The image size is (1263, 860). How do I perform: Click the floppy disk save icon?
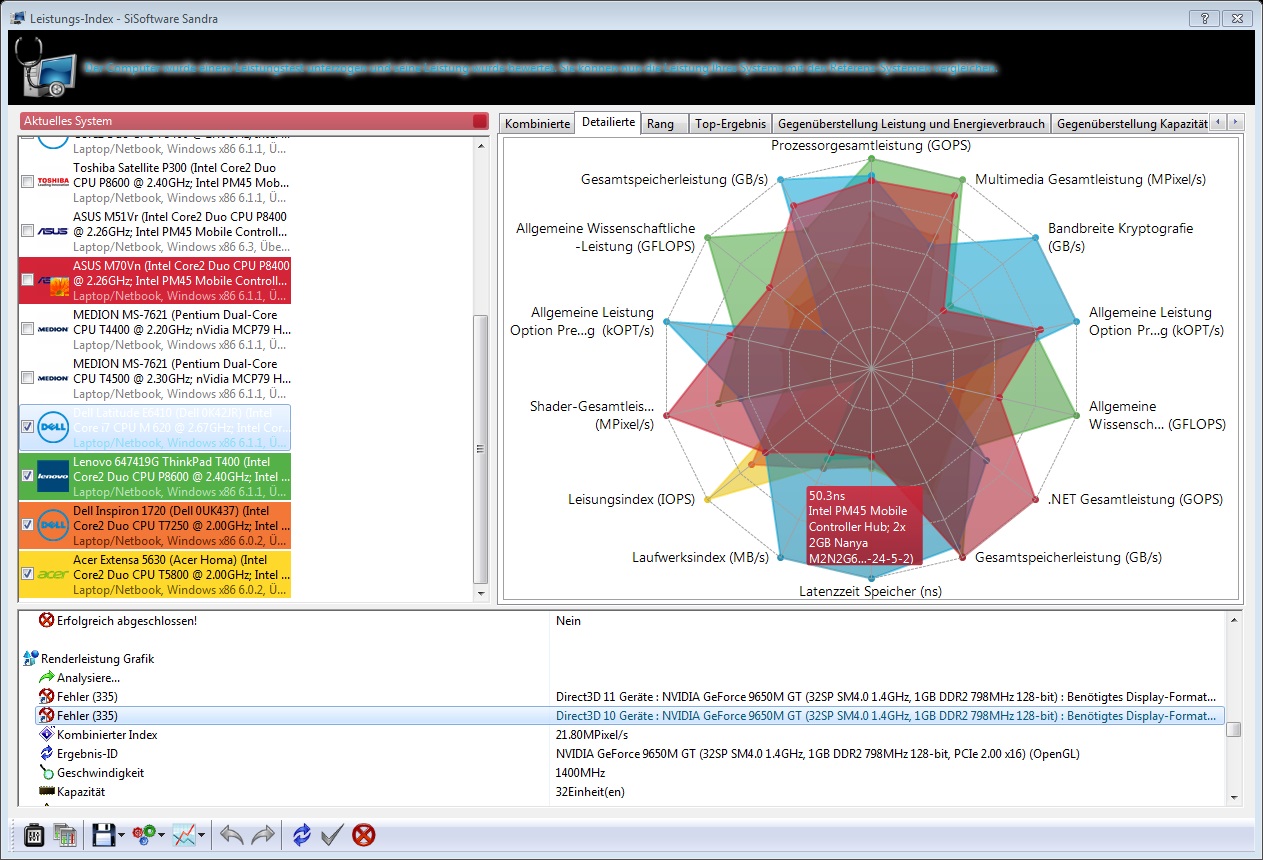pos(103,834)
